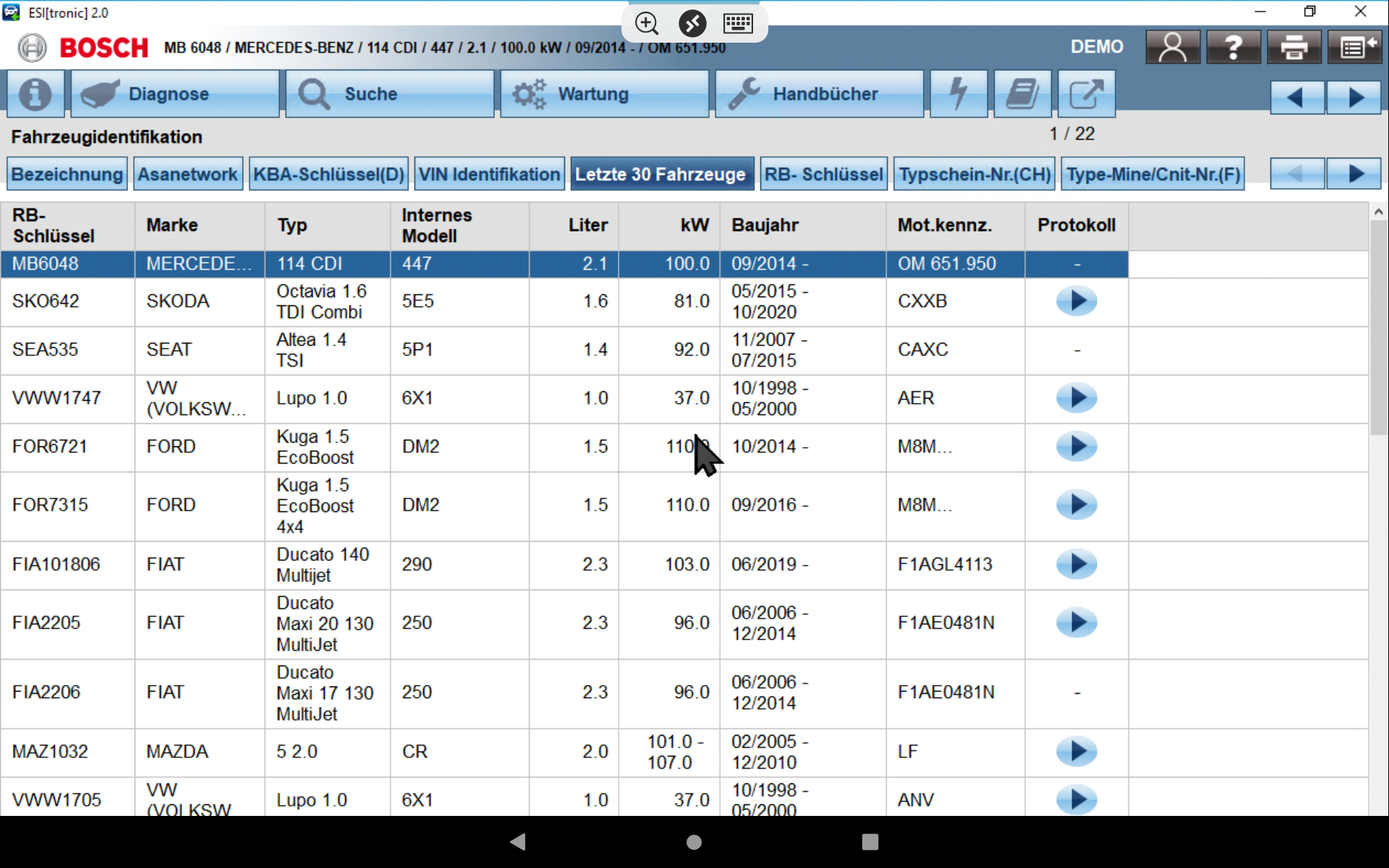
Task: Open the book/documents icon in the main toolbar
Action: click(x=1022, y=94)
